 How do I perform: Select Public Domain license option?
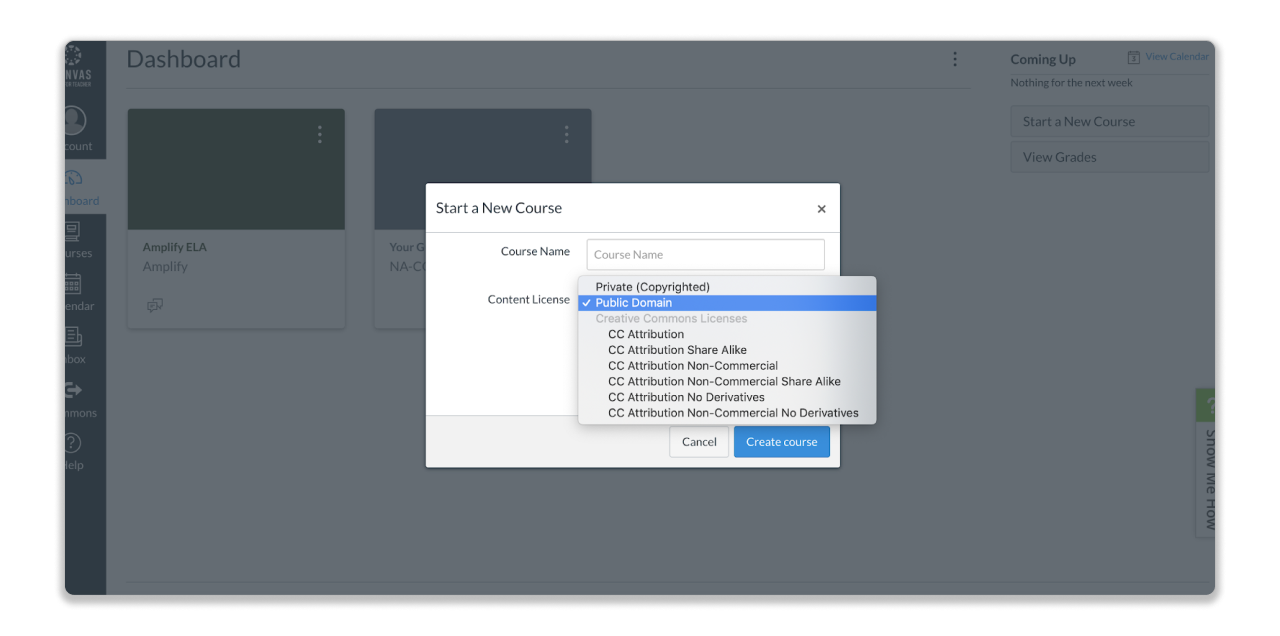(x=727, y=303)
